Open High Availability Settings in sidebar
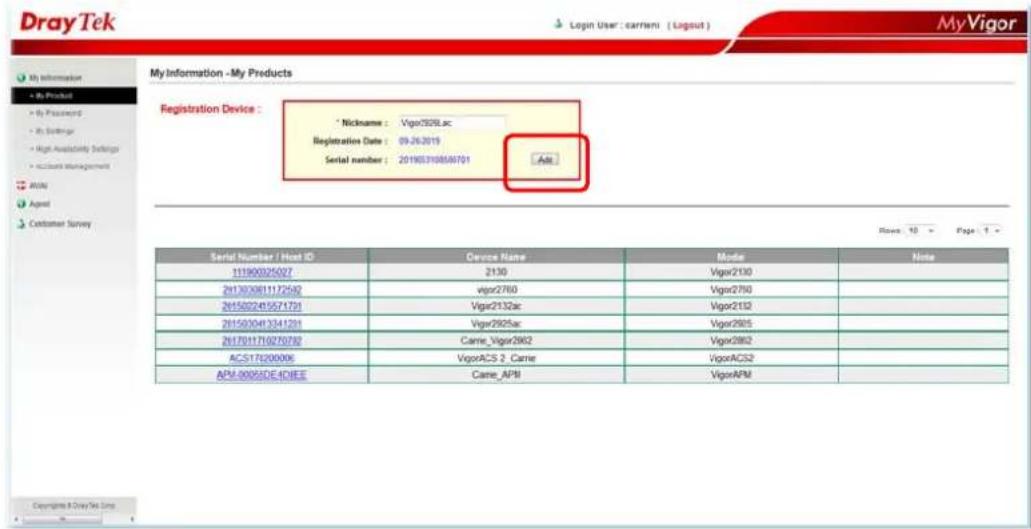Screen dimensions: 1031x529 tap(75, 149)
